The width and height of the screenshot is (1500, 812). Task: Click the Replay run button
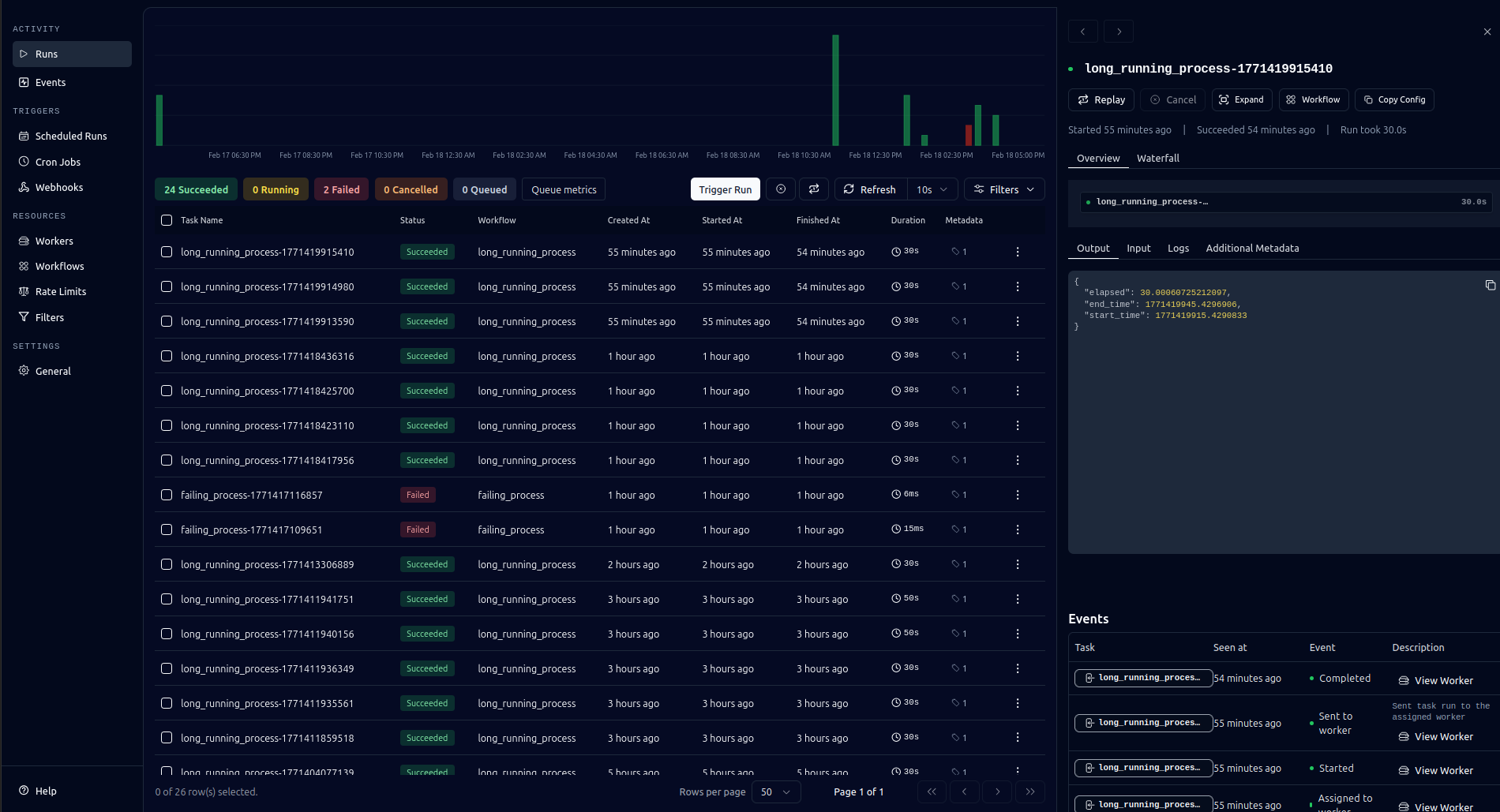(x=1101, y=99)
